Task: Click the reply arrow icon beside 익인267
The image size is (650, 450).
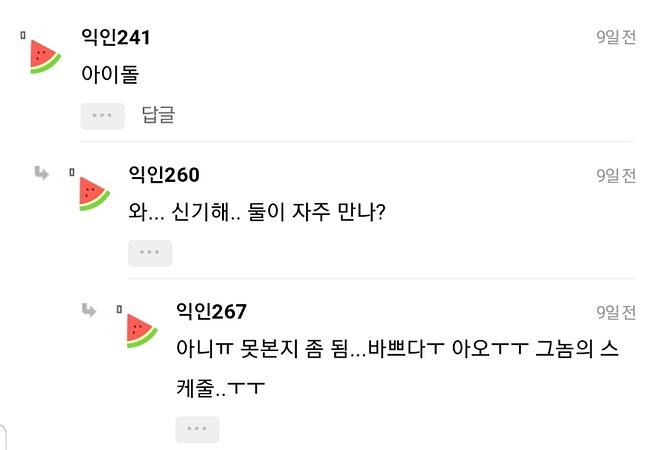Action: click(89, 310)
